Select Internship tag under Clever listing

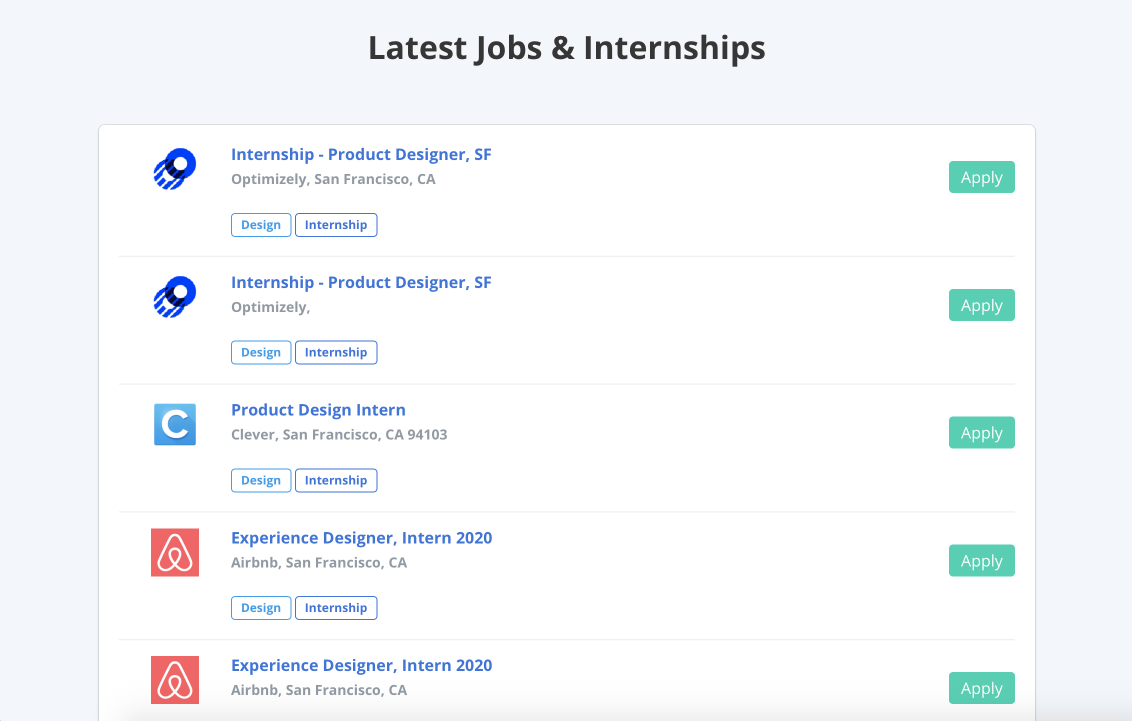pos(336,480)
